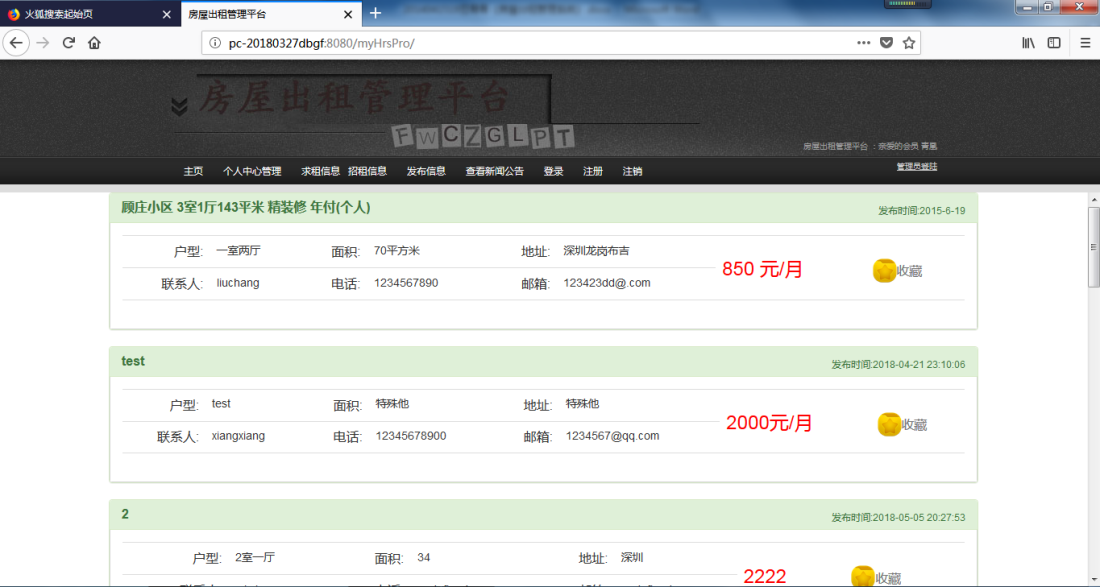This screenshot has height=587, width=1100.
Task: Select contact name xiangxiang
Action: click(238, 436)
